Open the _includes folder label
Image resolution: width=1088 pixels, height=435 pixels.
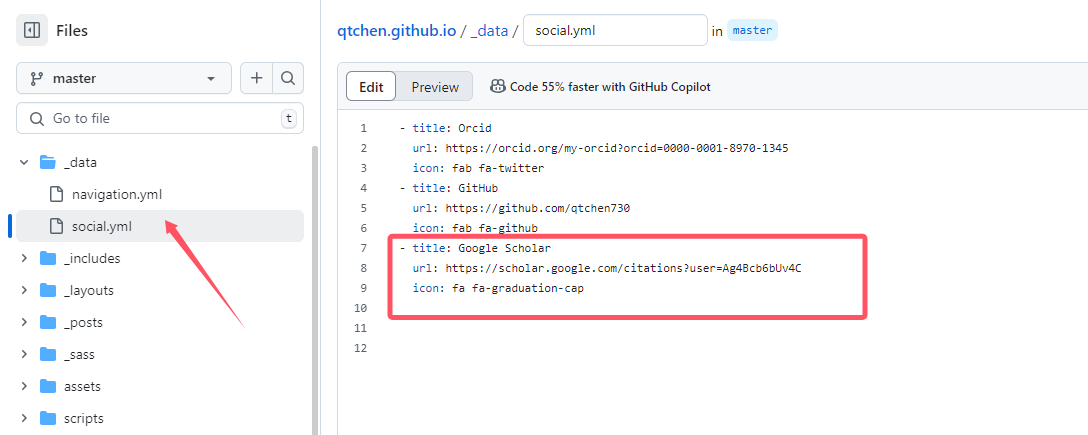(x=92, y=259)
